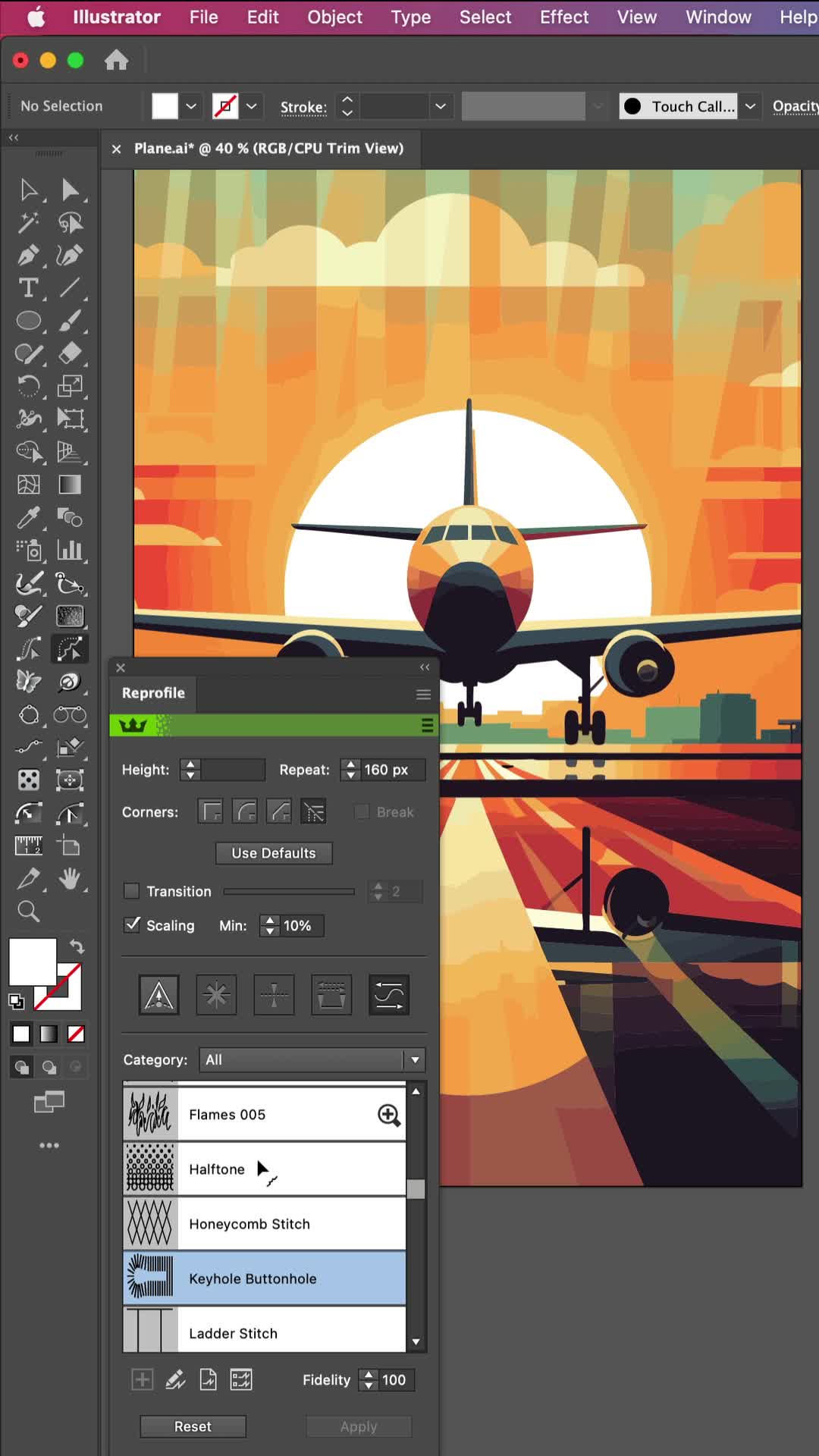The height and width of the screenshot is (1456, 819).
Task: Click the Home icon
Action: 116,60
